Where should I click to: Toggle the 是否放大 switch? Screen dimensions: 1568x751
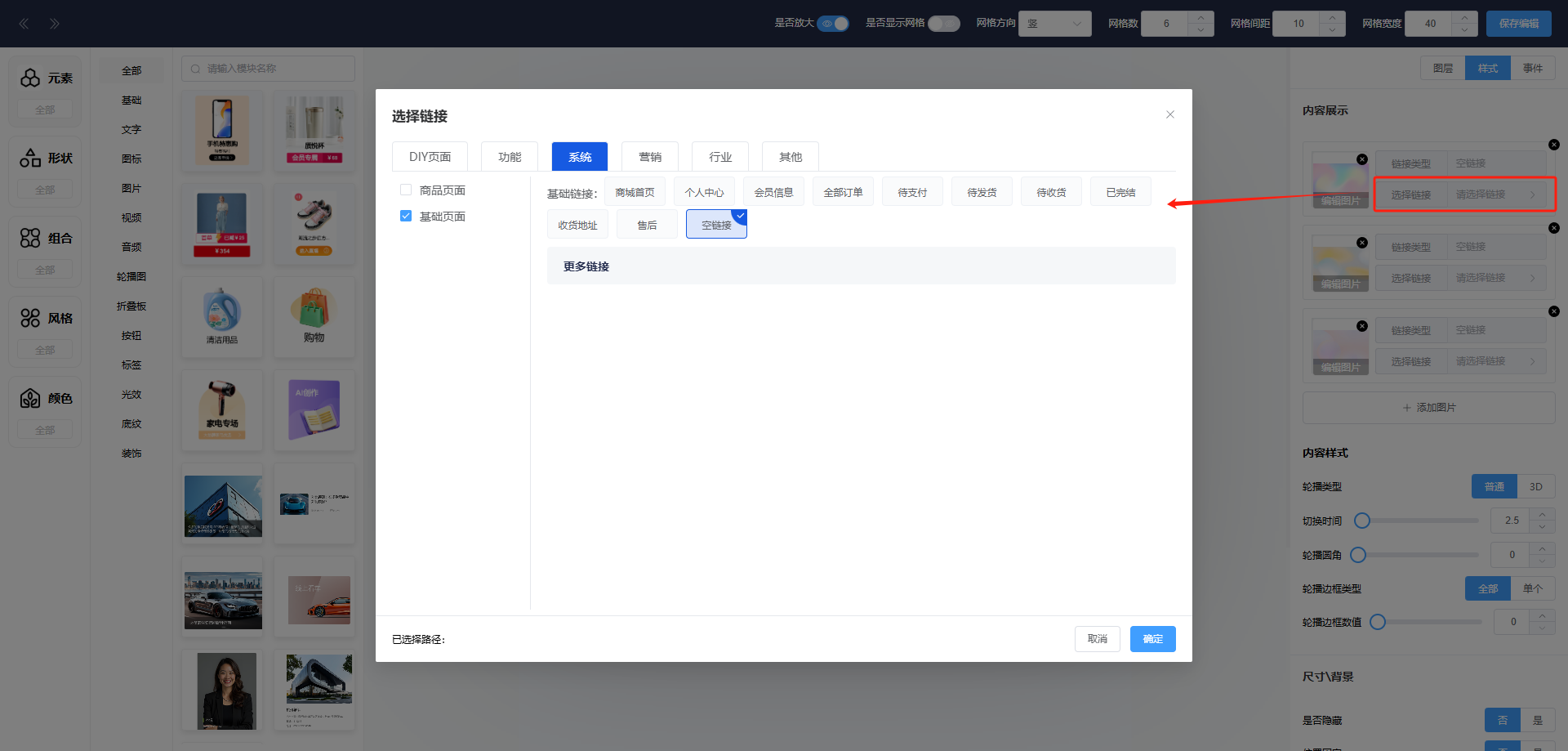pyautogui.click(x=833, y=24)
